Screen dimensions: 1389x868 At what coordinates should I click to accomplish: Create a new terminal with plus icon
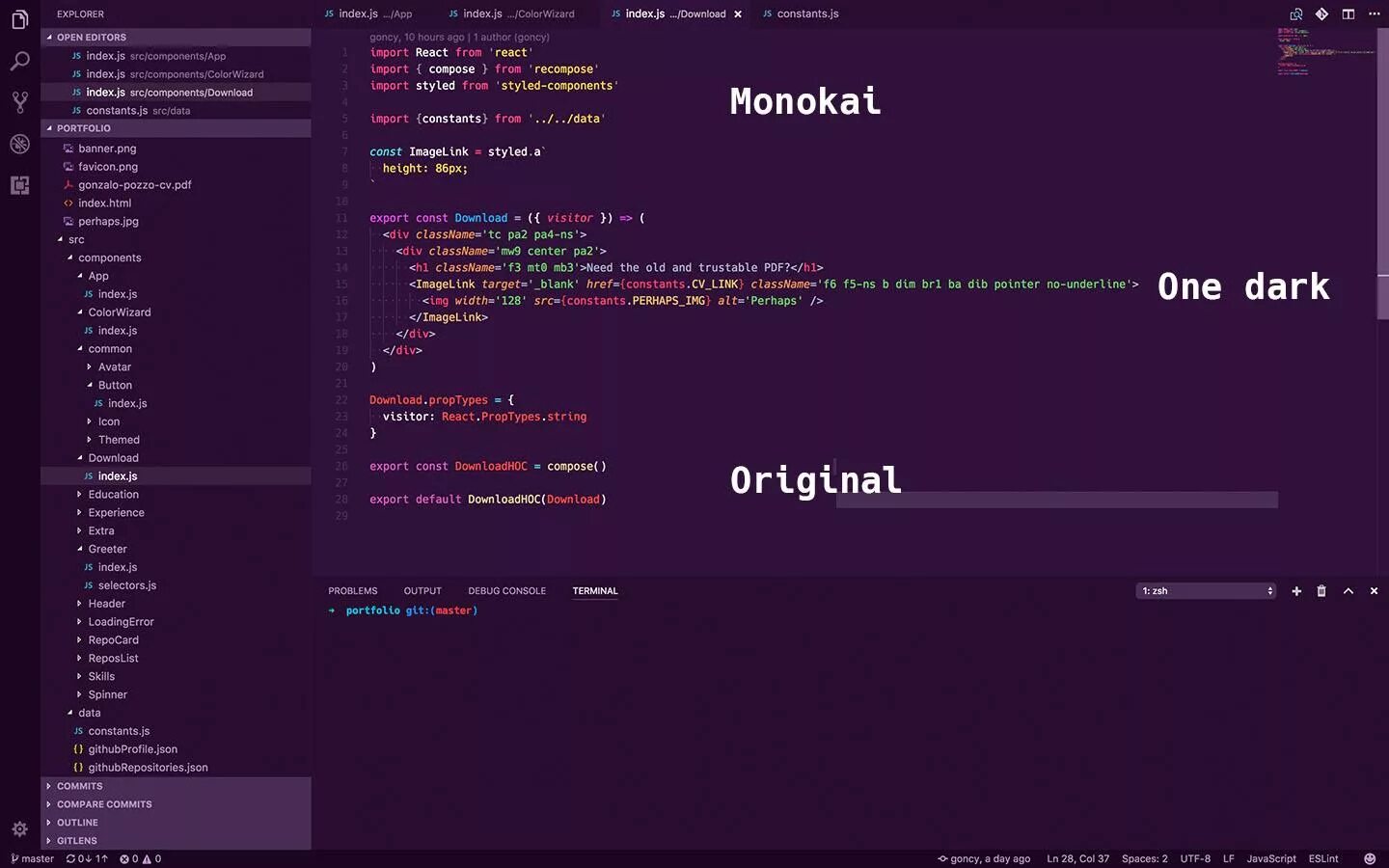[x=1296, y=591]
